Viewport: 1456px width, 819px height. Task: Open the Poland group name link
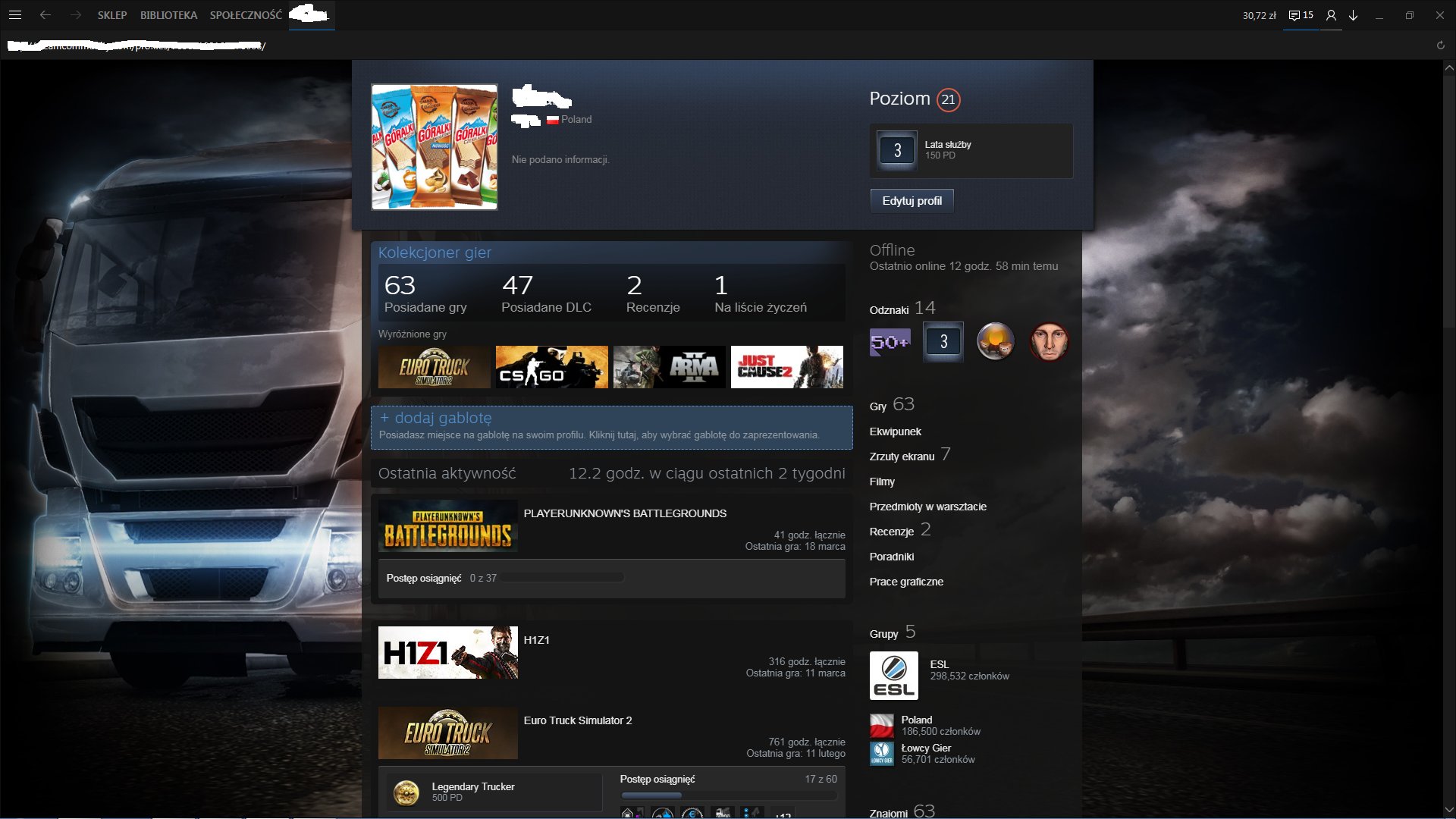click(917, 720)
